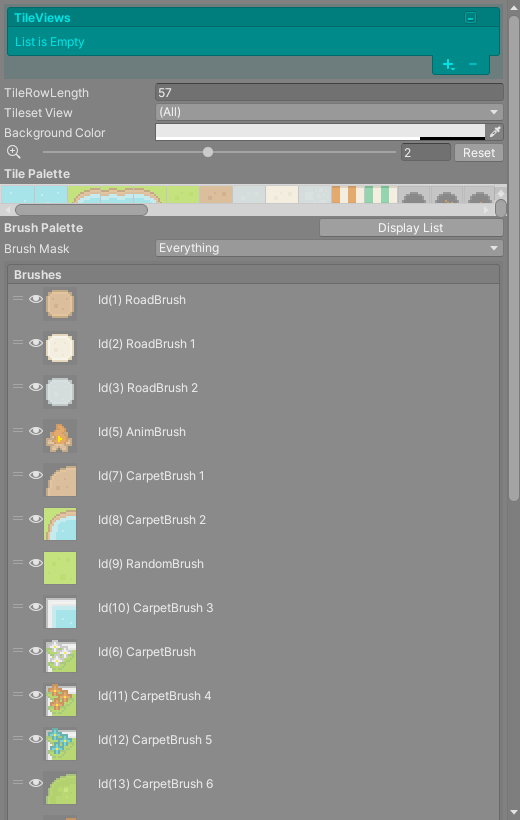This screenshot has width=520, height=820.
Task: Click the Tile Palette horizontal scrollbar thumb
Action: tap(81, 210)
